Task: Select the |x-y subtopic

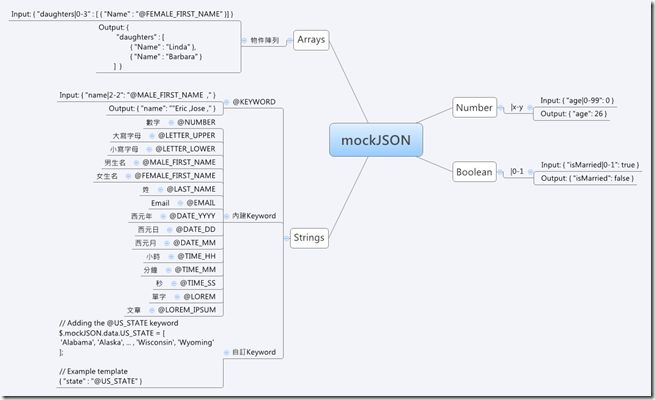Action: 517,107
